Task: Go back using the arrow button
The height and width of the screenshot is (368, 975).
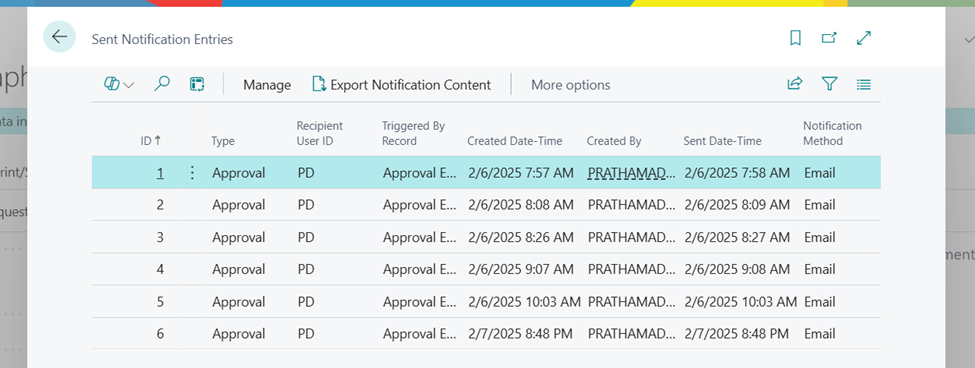Action: (x=59, y=37)
